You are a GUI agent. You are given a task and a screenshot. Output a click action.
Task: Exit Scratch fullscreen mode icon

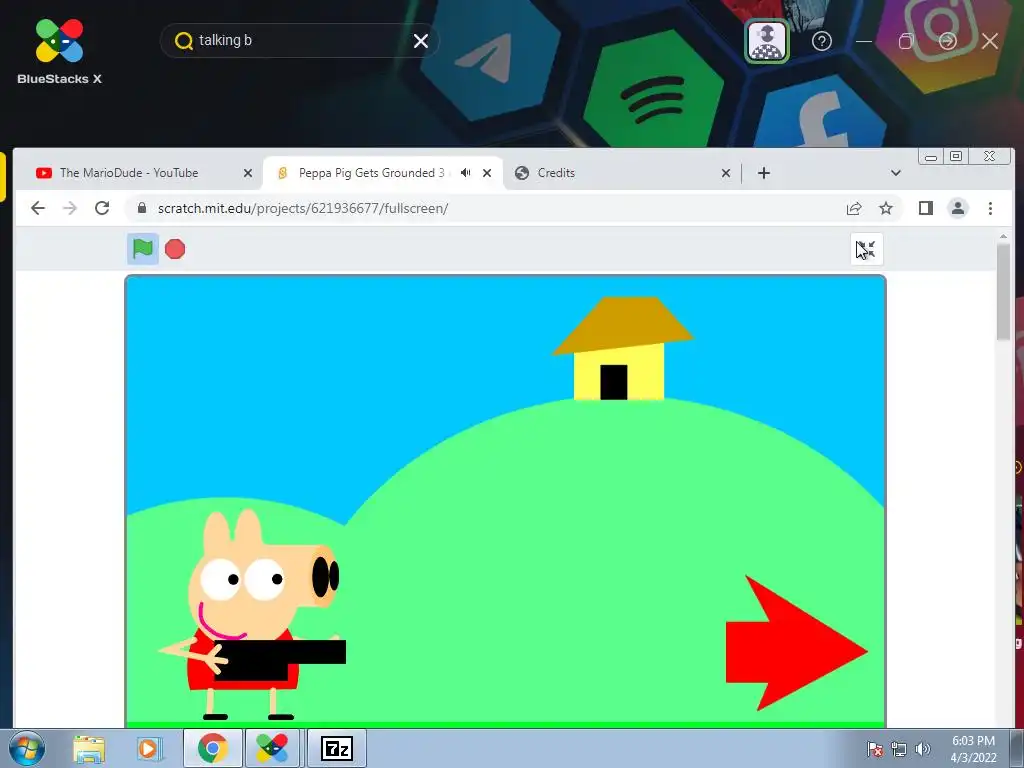(867, 249)
